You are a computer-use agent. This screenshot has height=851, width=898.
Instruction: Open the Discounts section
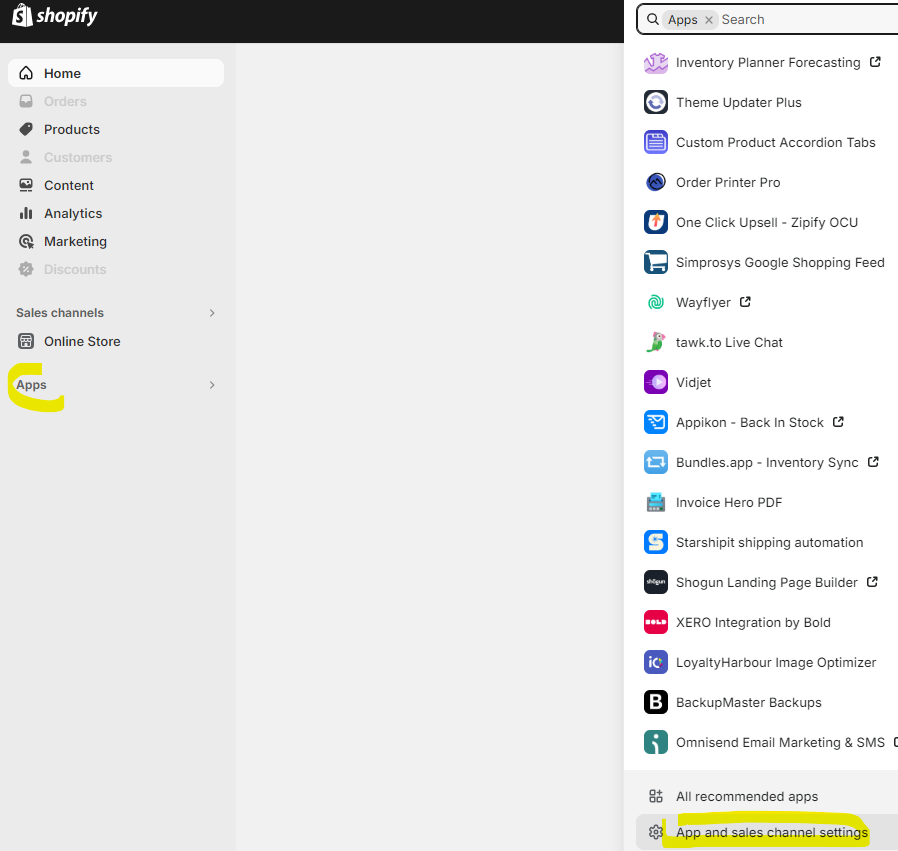[75, 269]
